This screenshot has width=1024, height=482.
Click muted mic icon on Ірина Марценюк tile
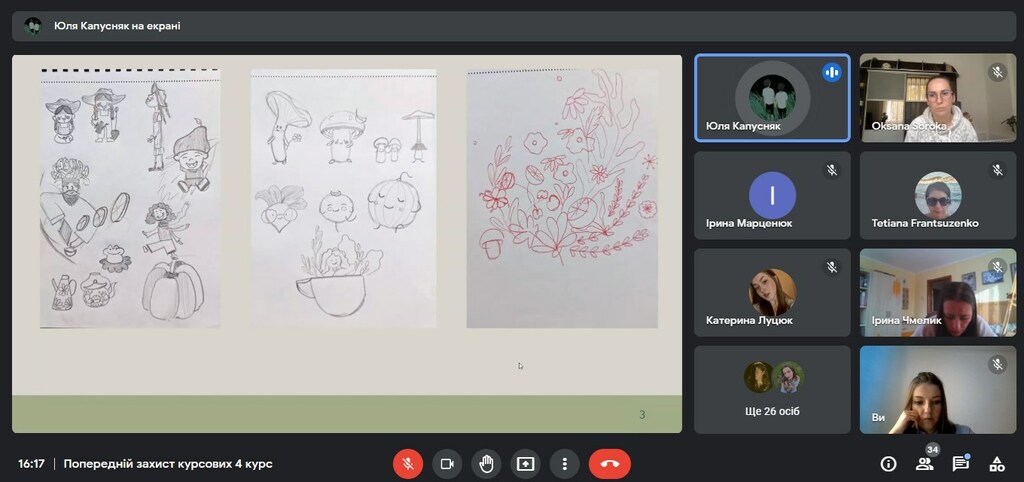tap(831, 170)
